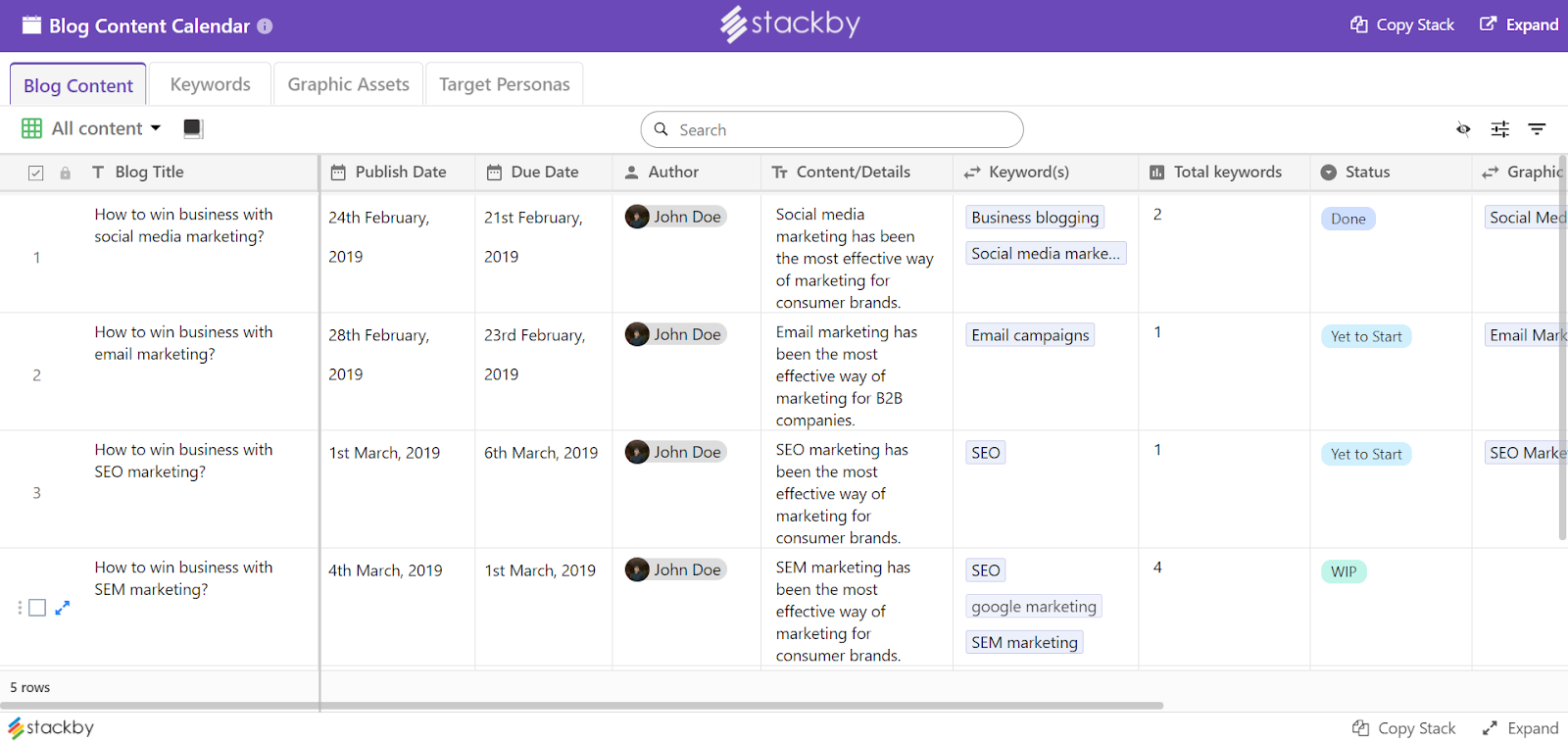Switch to the Graphic Assets tab
This screenshot has width=1568, height=742.
[x=348, y=84]
